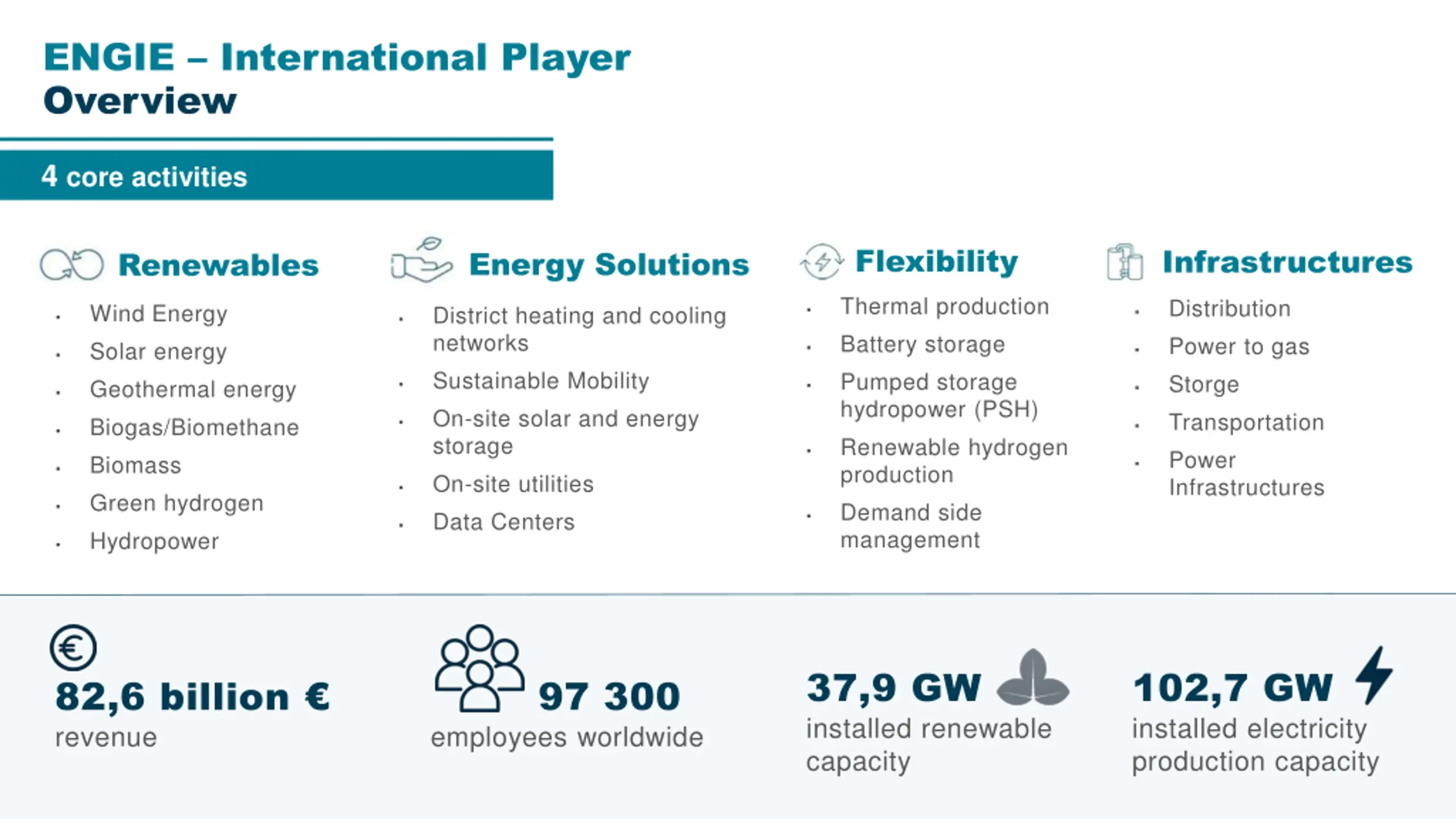The height and width of the screenshot is (819, 1456).
Task: Click the 'Transportation' bullet
Action: click(x=1247, y=423)
